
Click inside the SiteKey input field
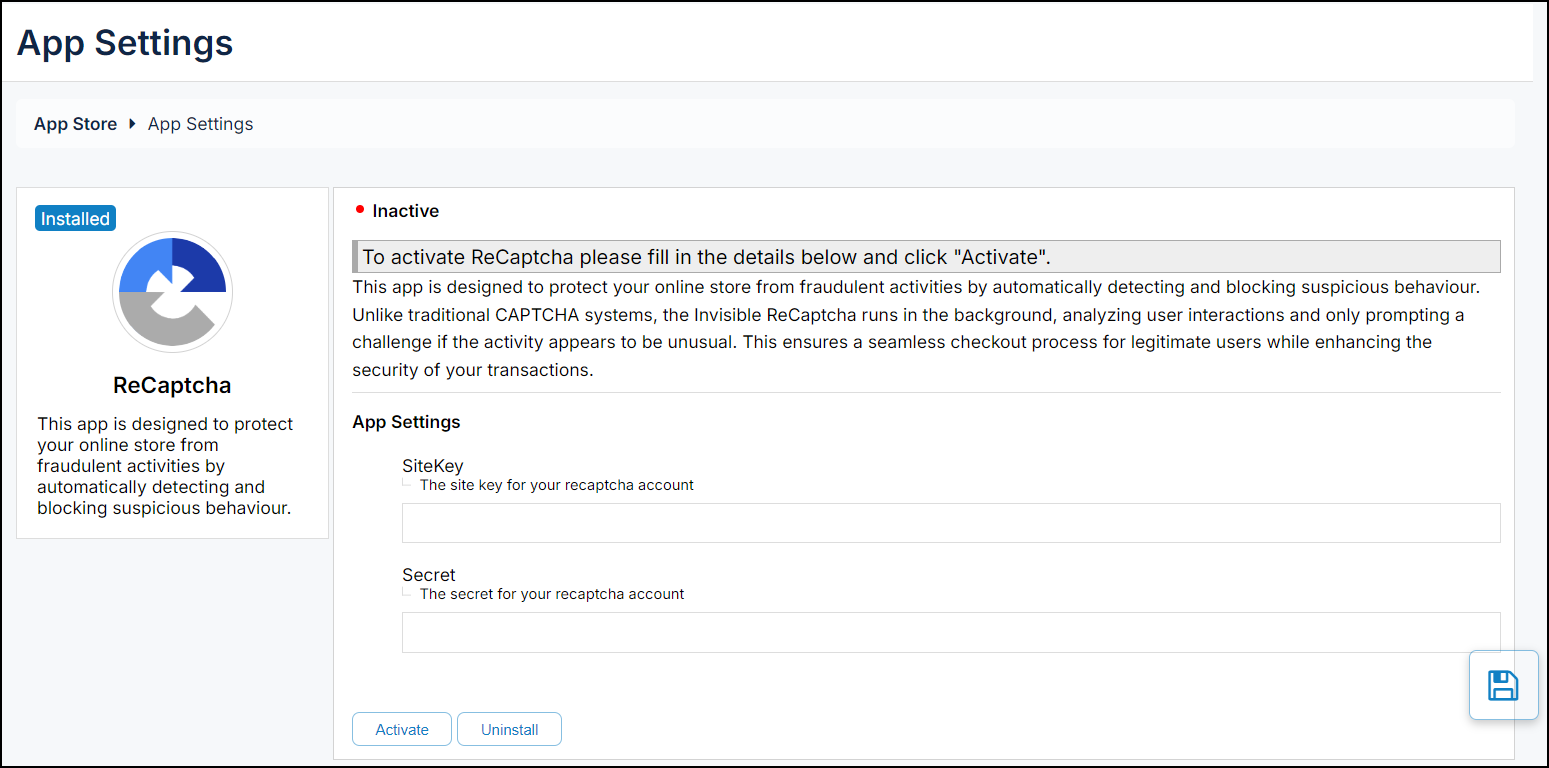950,522
